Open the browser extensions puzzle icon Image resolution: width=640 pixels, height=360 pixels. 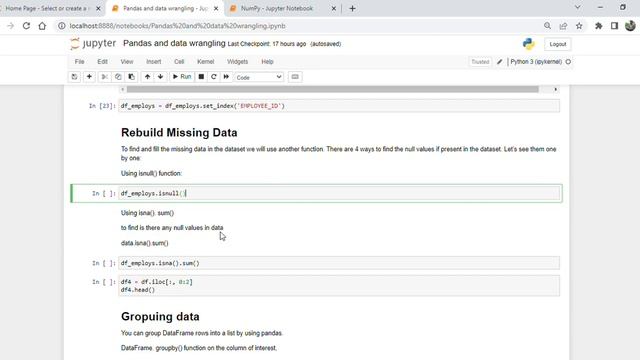[598, 26]
